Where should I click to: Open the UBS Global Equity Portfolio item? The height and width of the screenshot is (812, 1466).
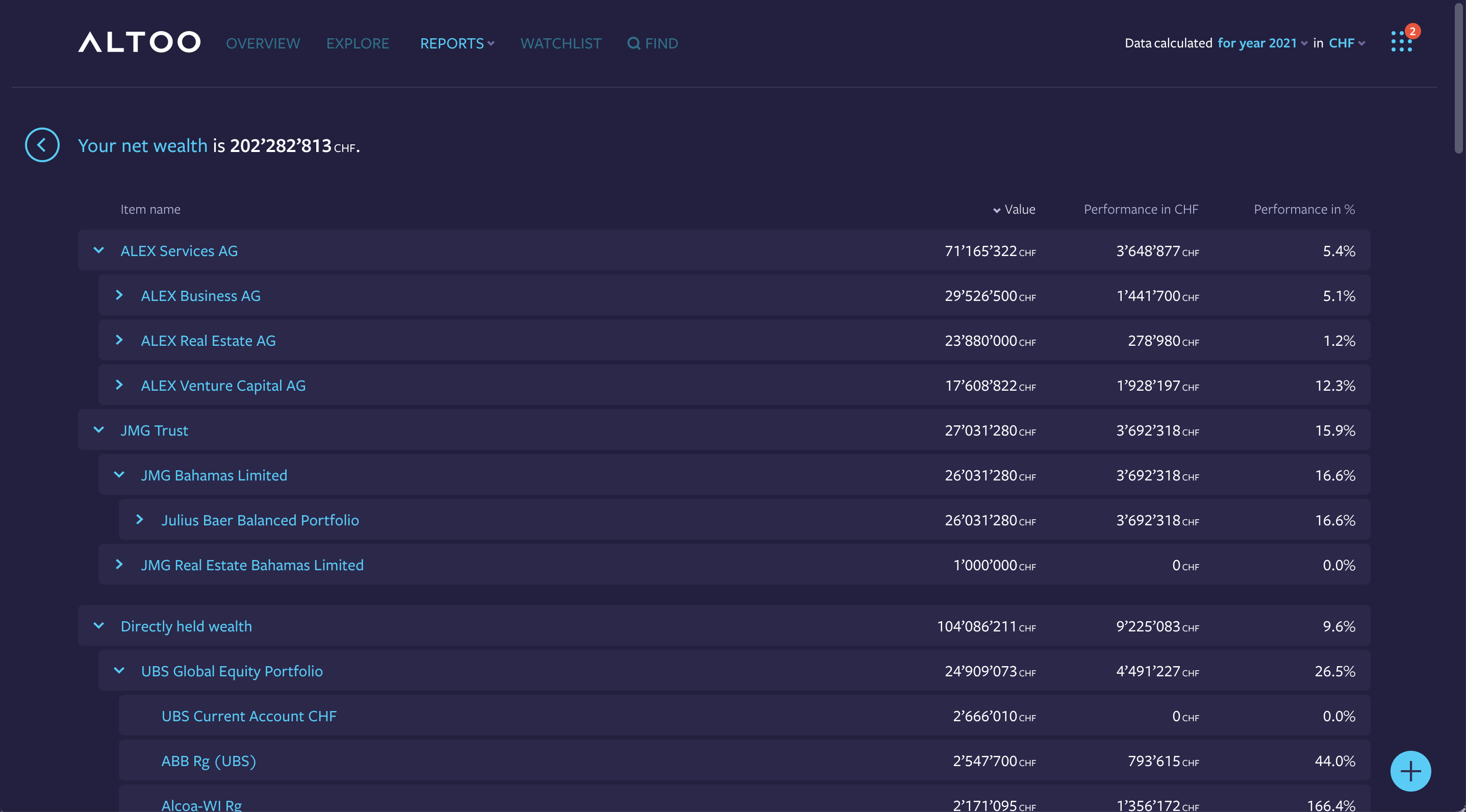click(232, 671)
